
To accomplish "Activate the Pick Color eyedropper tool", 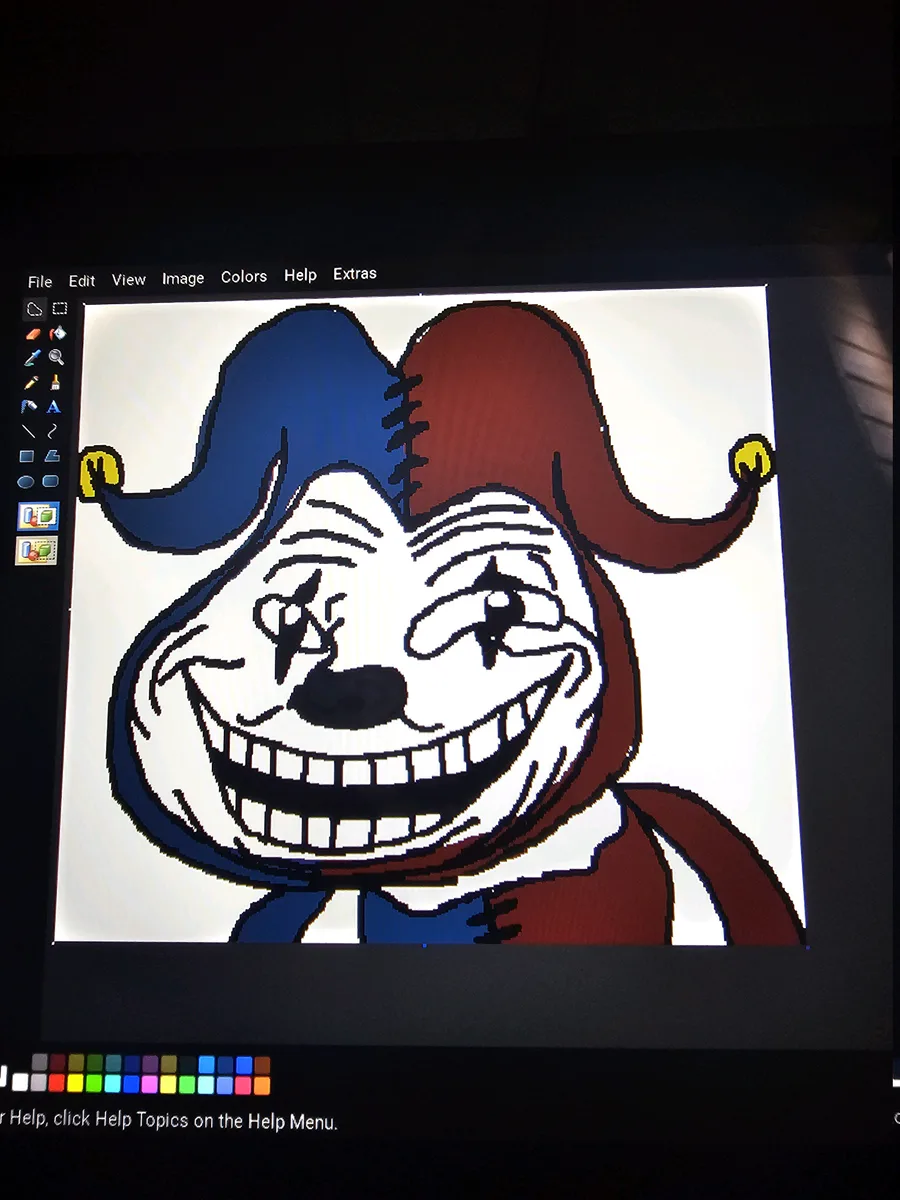I will click(x=32, y=357).
